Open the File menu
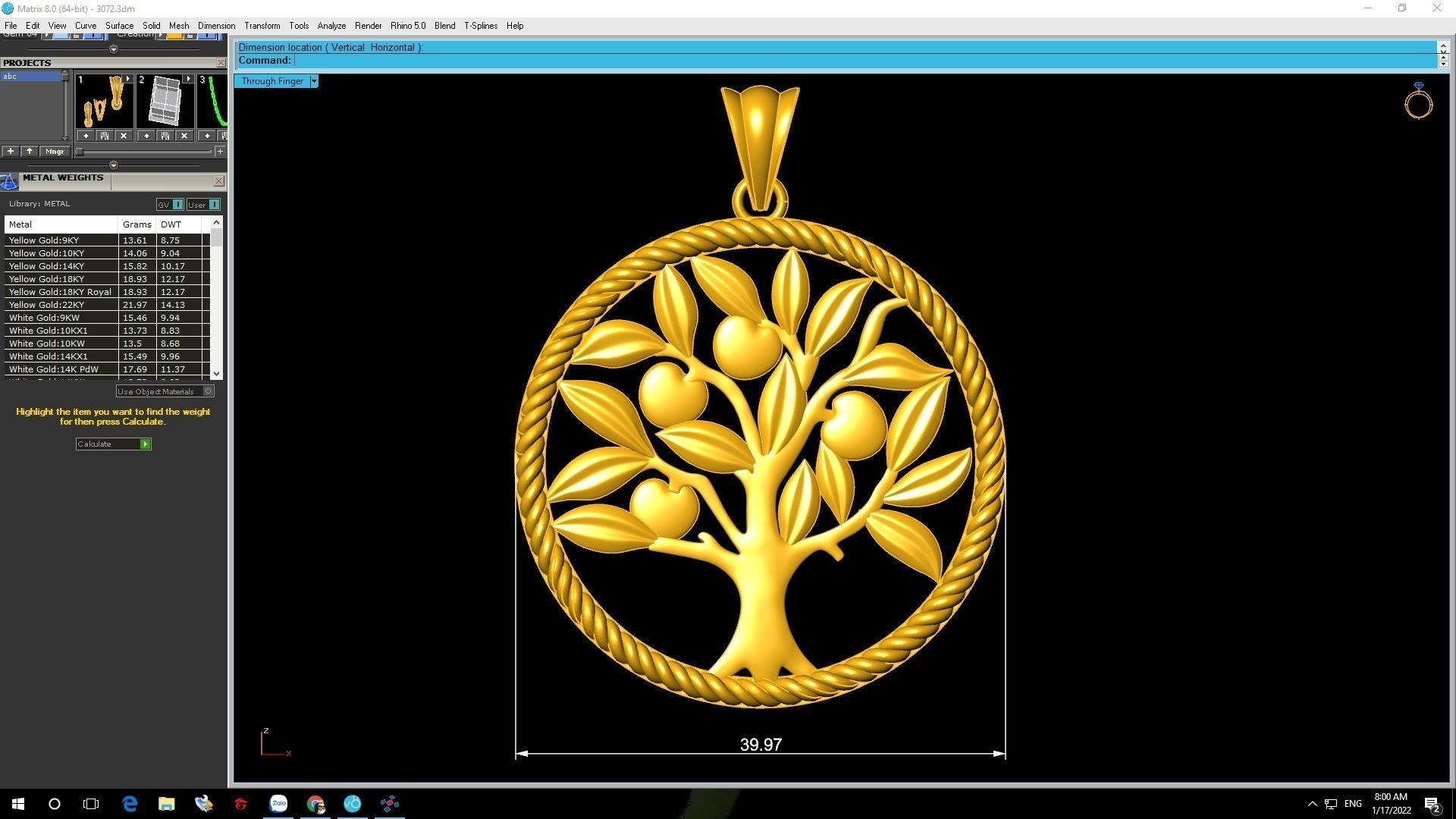1456x819 pixels. (x=11, y=26)
